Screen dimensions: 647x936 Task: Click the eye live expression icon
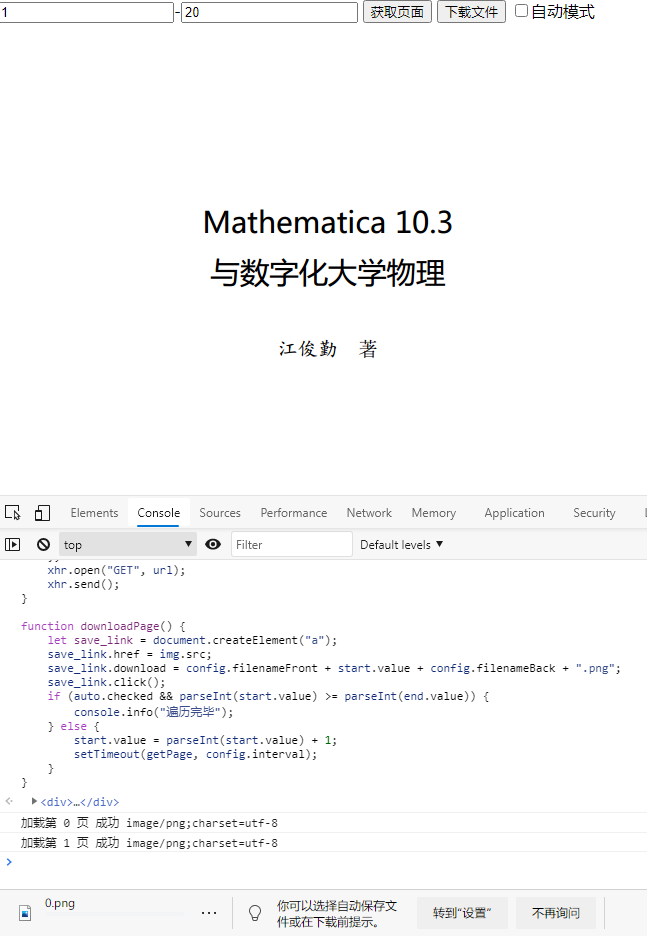213,544
